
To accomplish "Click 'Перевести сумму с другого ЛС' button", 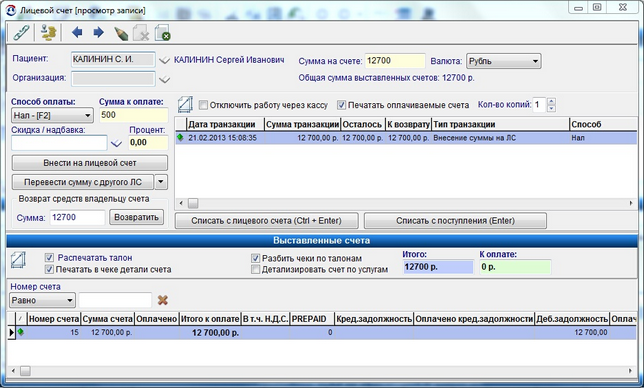I will (x=83, y=182).
